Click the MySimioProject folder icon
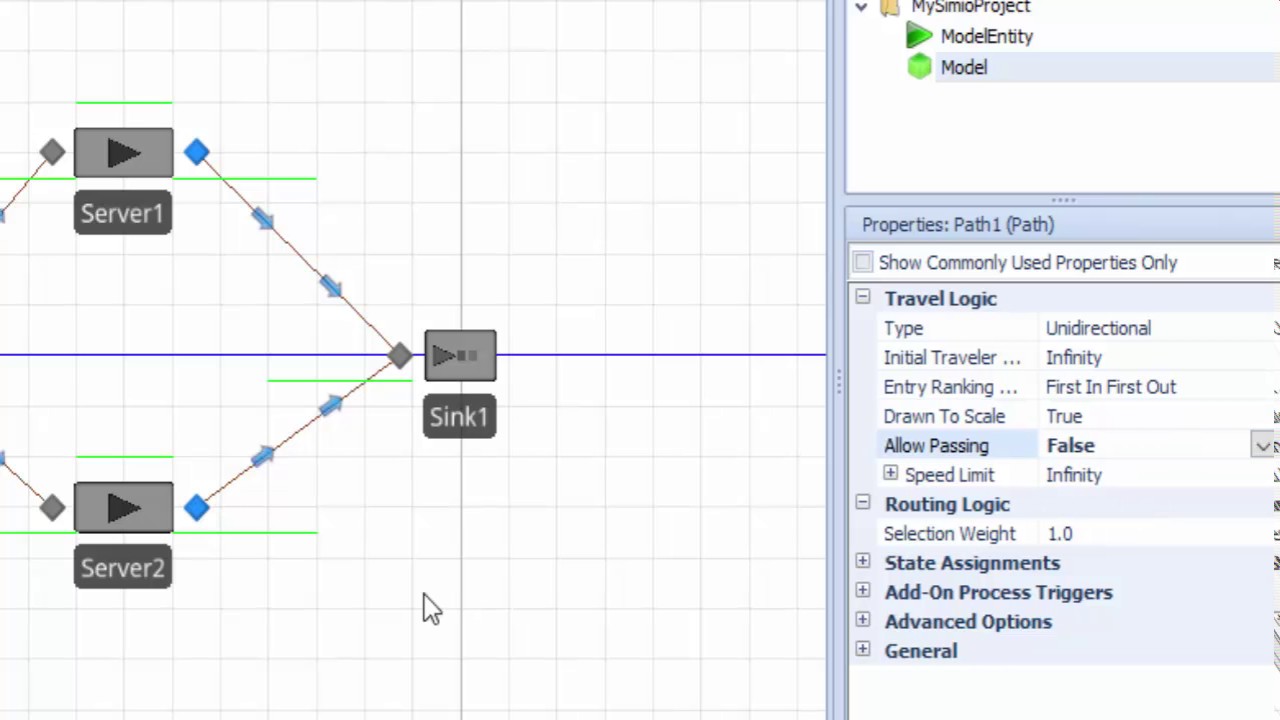 click(x=890, y=8)
